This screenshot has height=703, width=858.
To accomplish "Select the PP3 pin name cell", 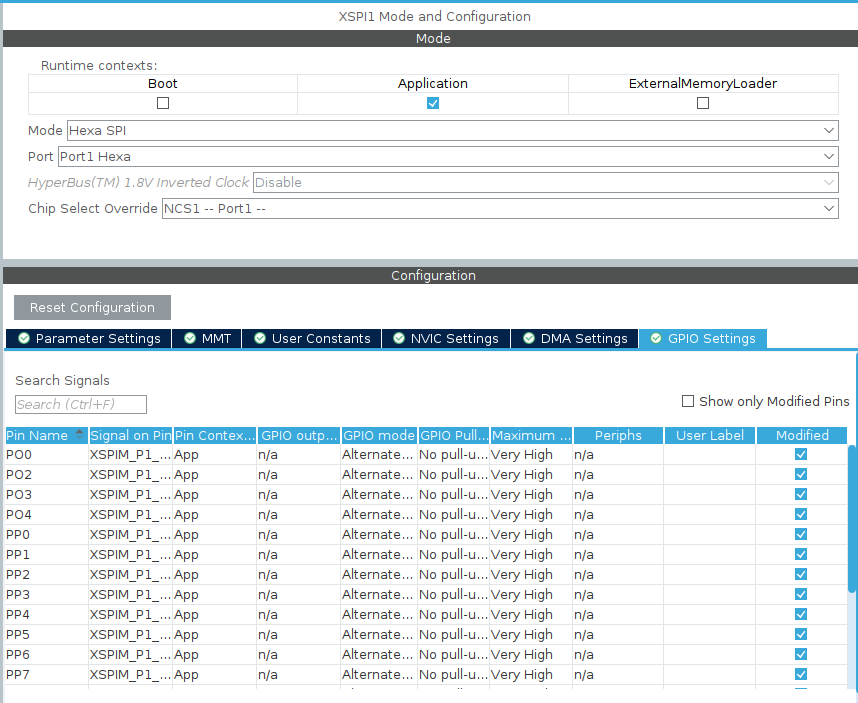I will click(x=47, y=595).
